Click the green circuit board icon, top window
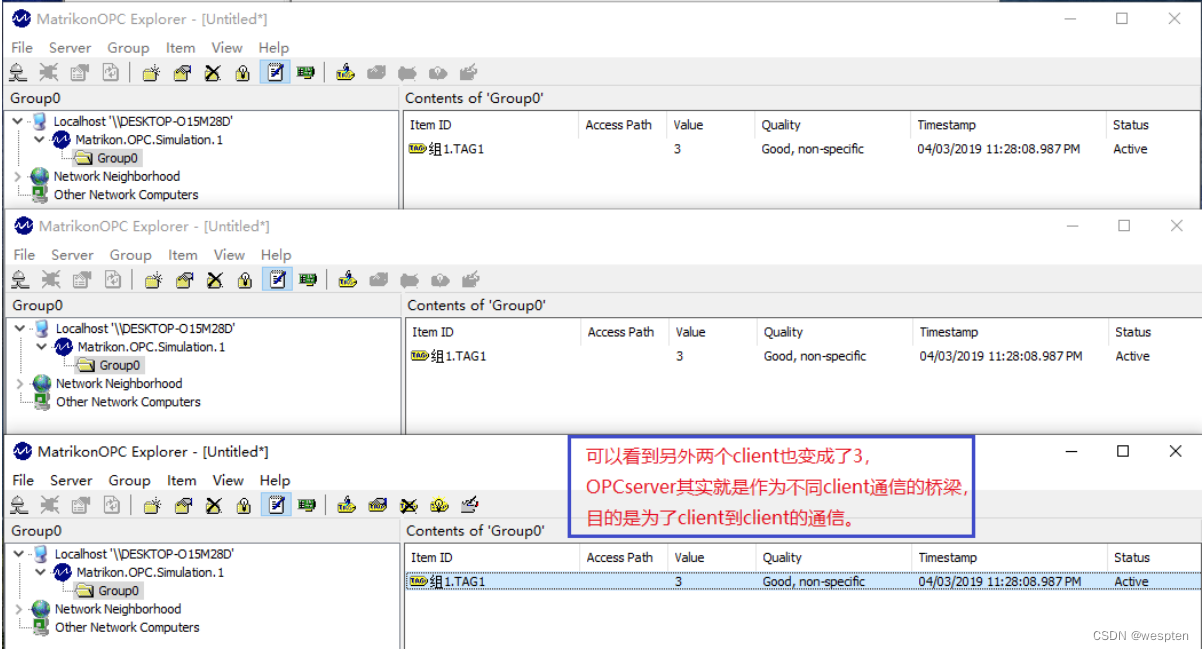The width and height of the screenshot is (1204, 652). [305, 72]
